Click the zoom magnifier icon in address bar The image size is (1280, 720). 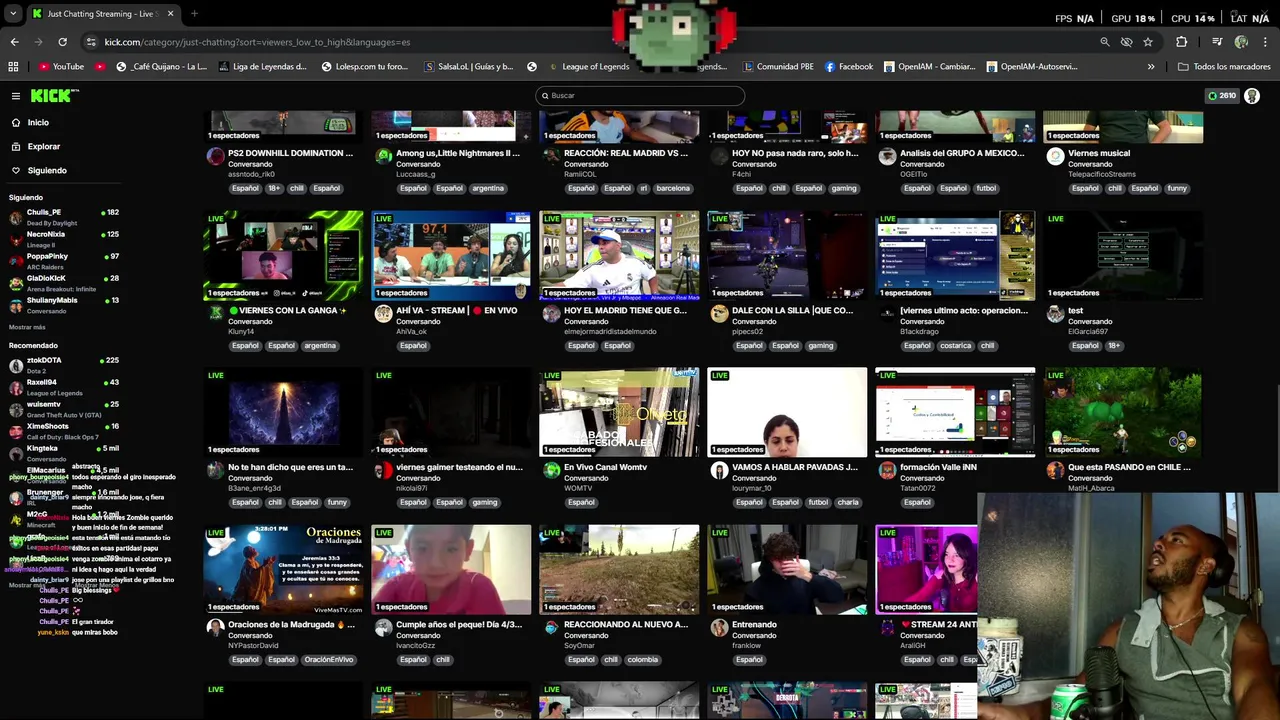(1105, 42)
